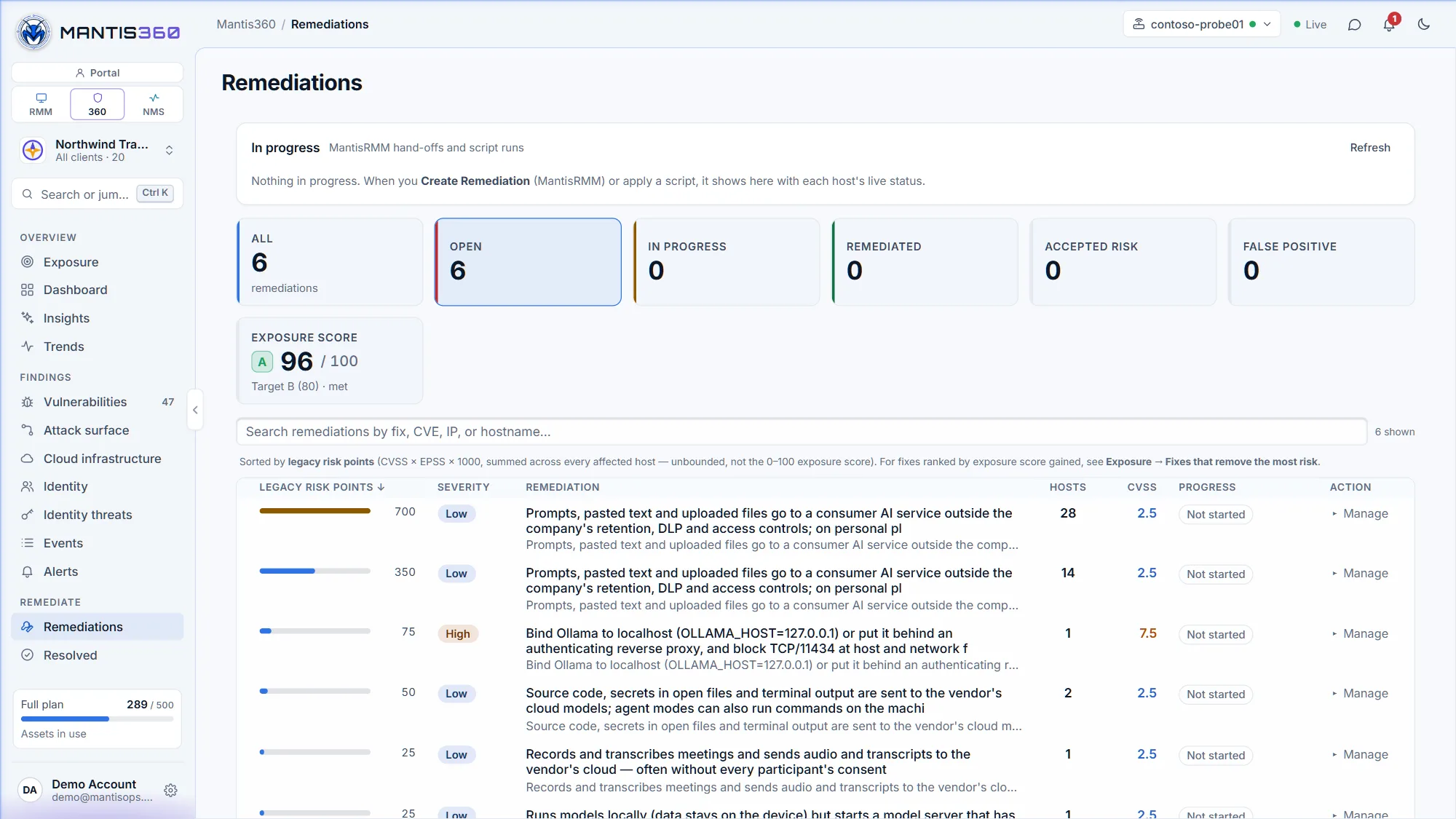Click the Refresh button
This screenshot has height=819, width=1456.
click(x=1370, y=148)
